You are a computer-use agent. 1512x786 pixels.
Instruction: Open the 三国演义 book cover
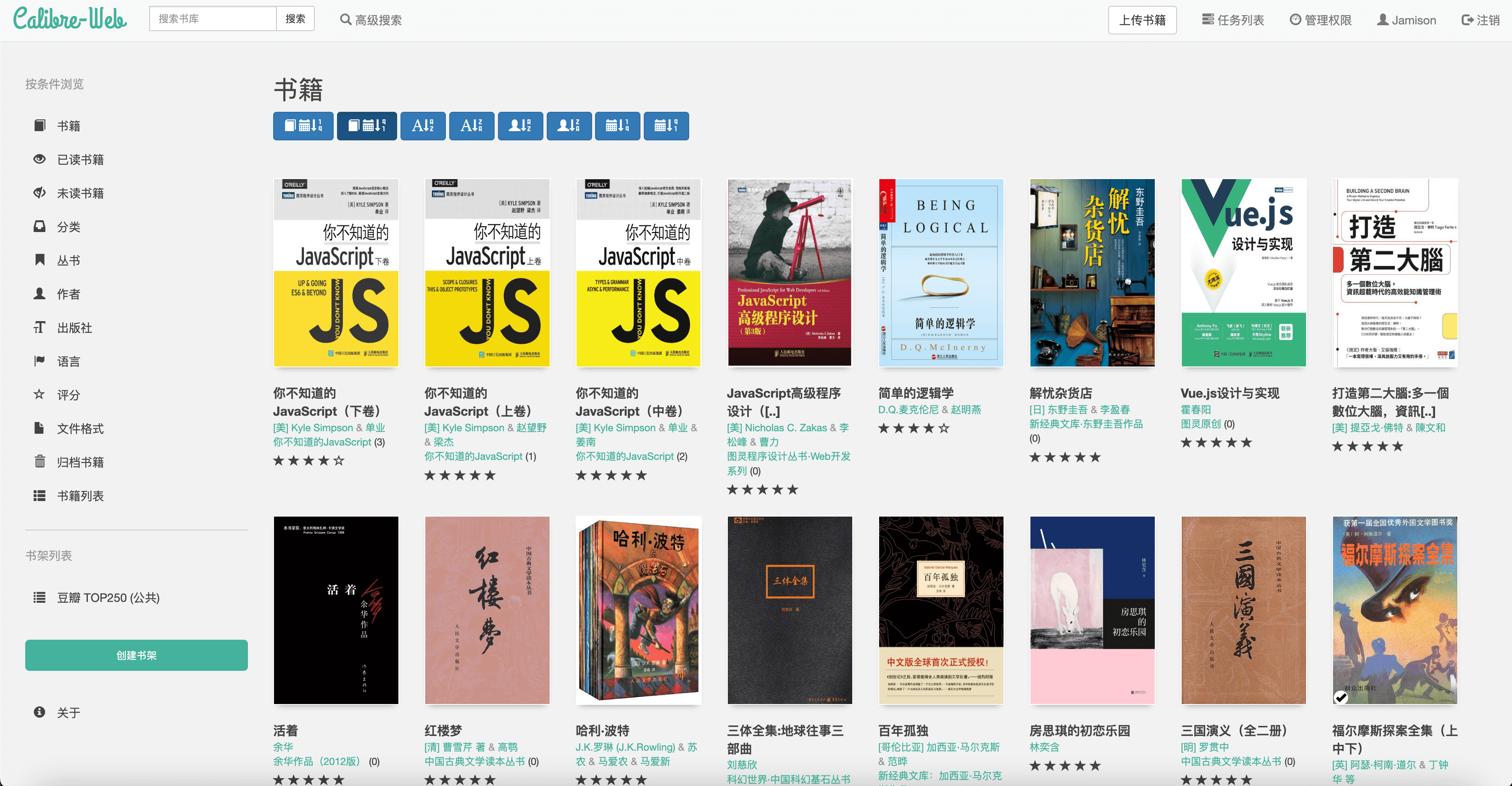[x=1244, y=610]
